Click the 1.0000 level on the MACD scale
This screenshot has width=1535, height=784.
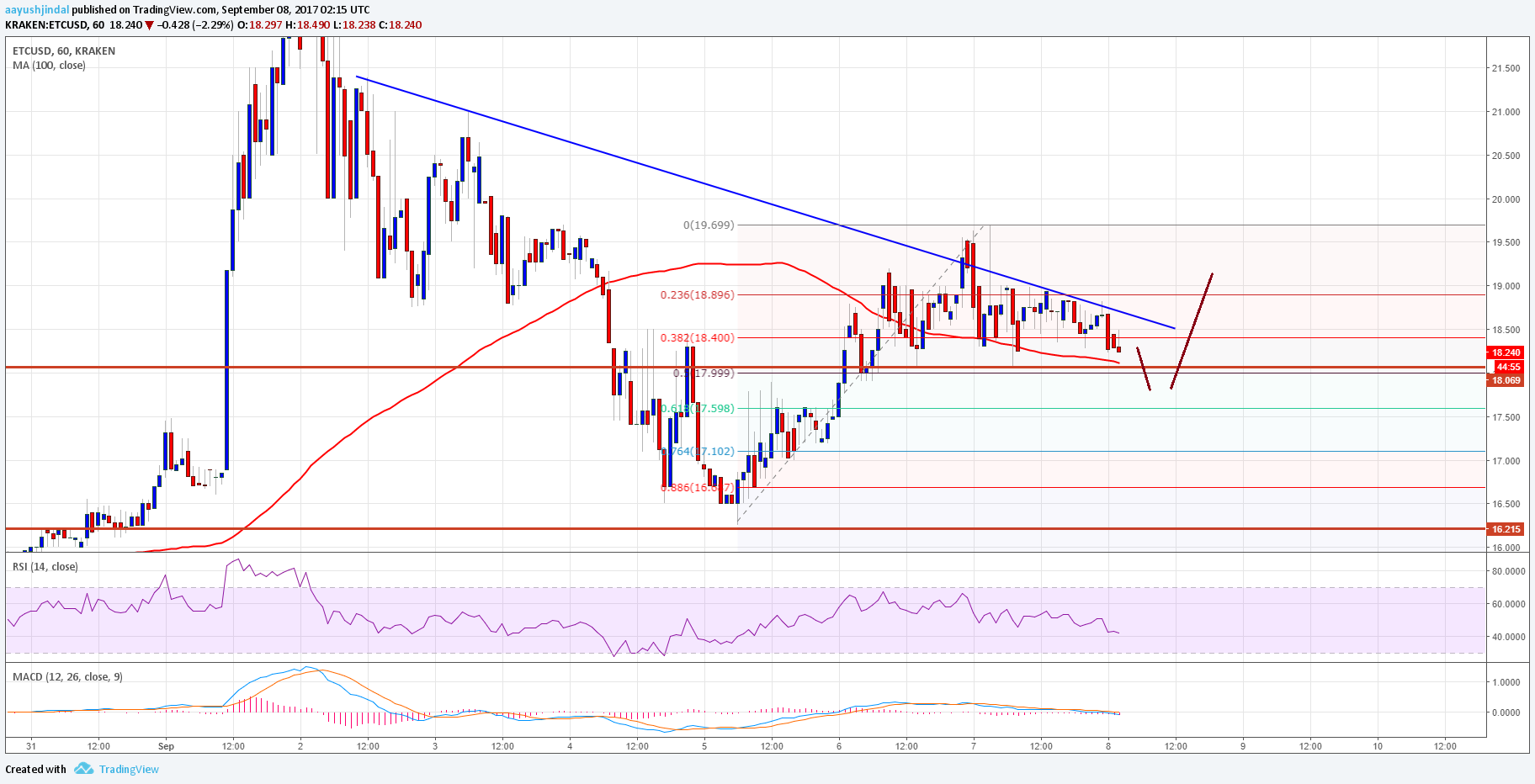[1506, 682]
